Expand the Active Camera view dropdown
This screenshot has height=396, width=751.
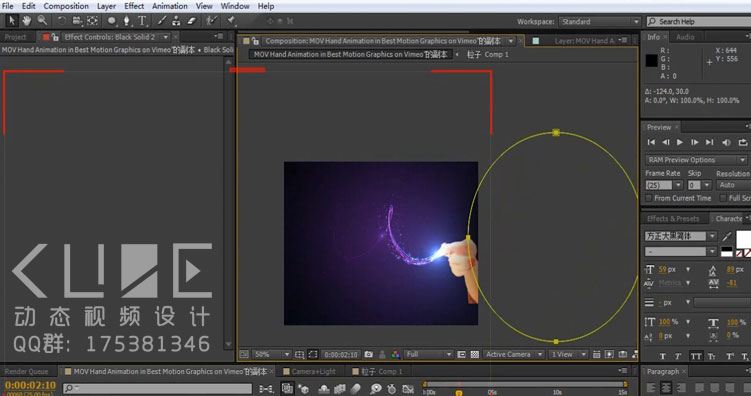513,354
